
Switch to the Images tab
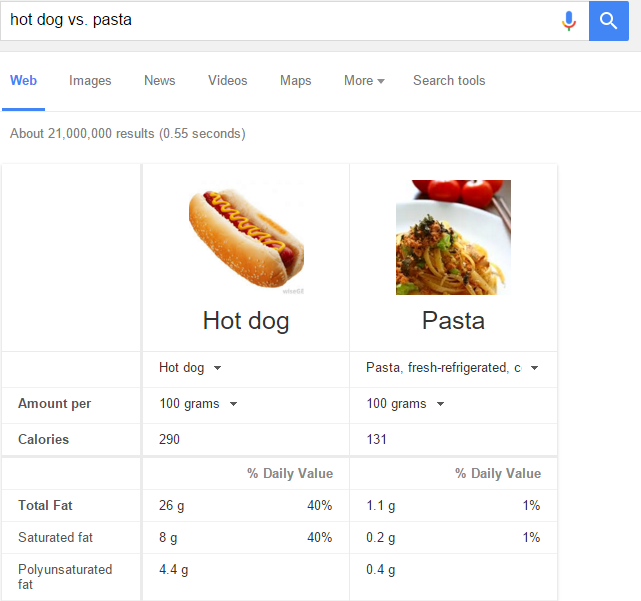click(x=90, y=81)
